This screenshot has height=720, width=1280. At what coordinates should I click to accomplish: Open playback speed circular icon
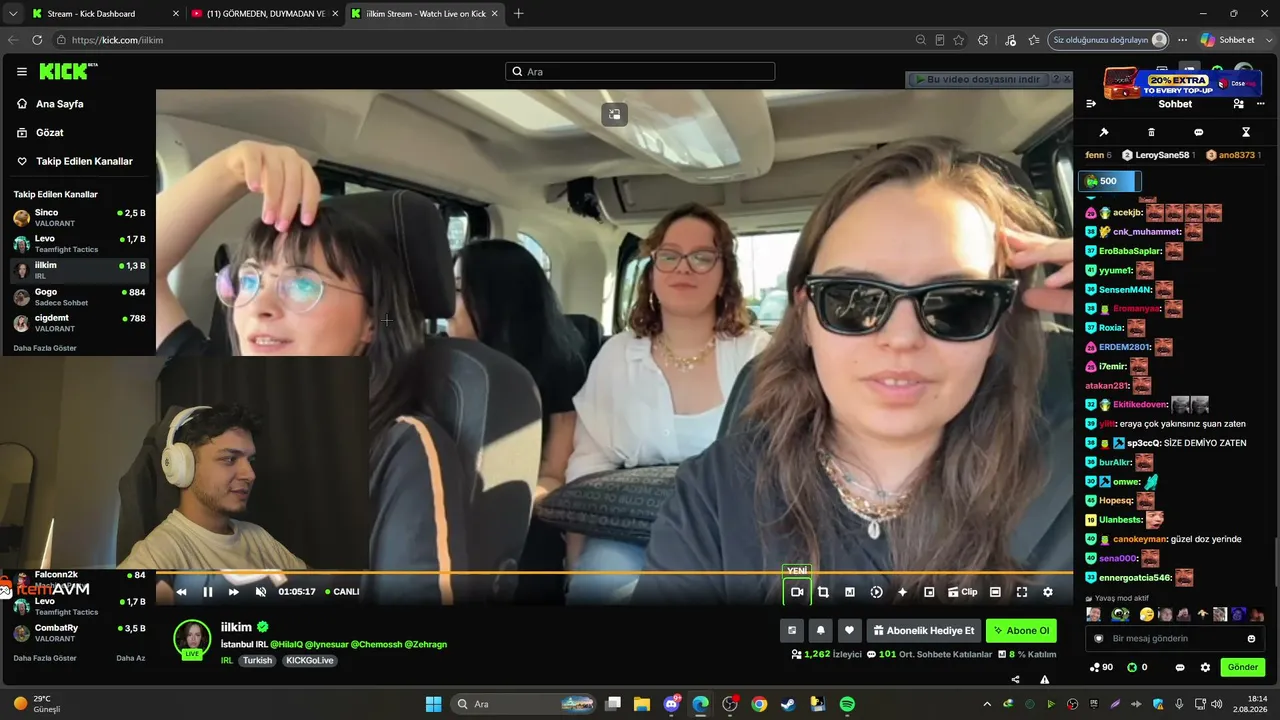[876, 592]
